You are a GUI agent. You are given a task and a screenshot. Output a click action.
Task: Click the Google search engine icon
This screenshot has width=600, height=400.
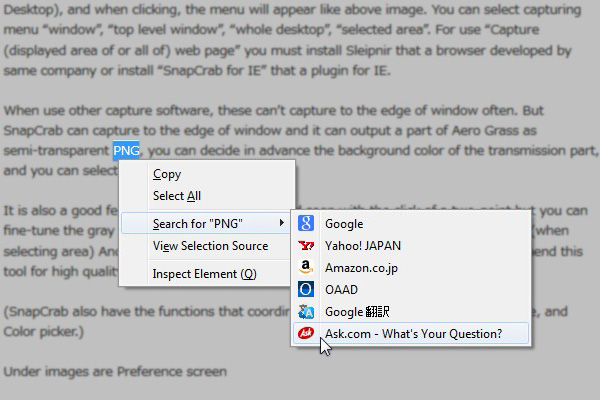click(306, 223)
